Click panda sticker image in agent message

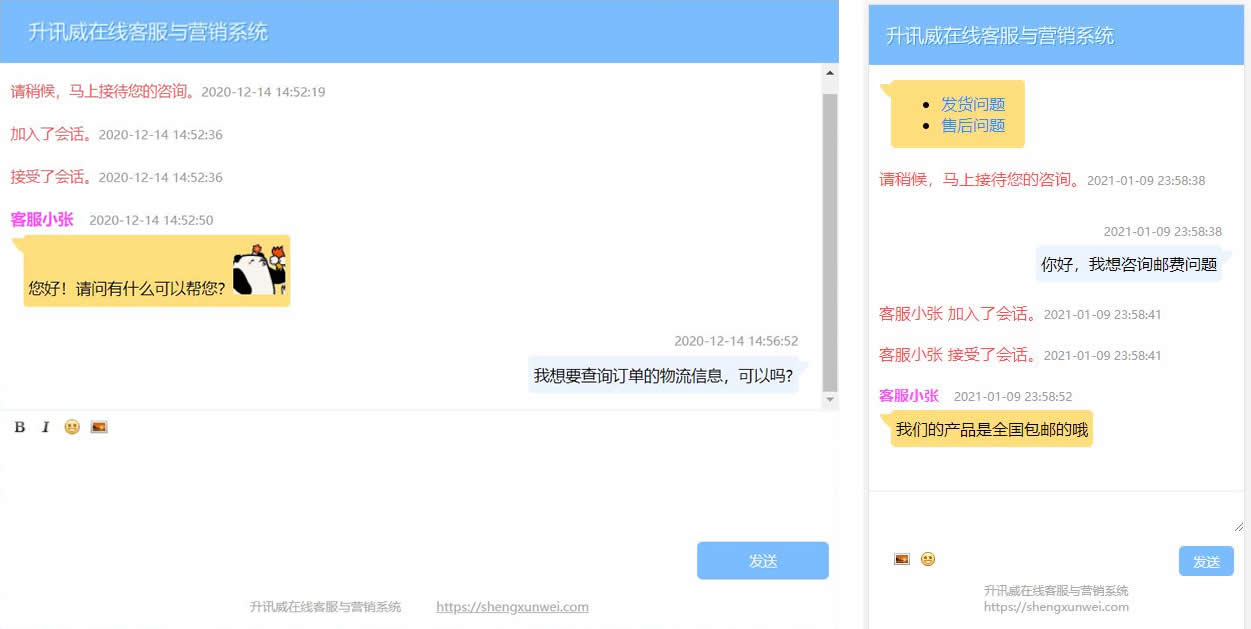[259, 270]
